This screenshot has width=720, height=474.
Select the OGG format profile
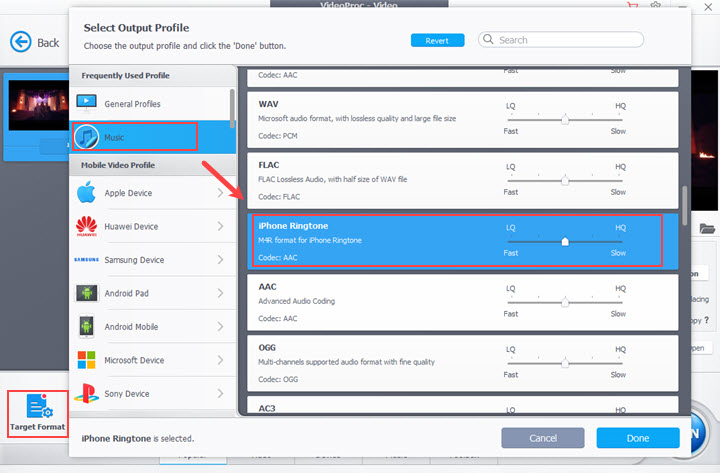pyautogui.click(x=462, y=363)
